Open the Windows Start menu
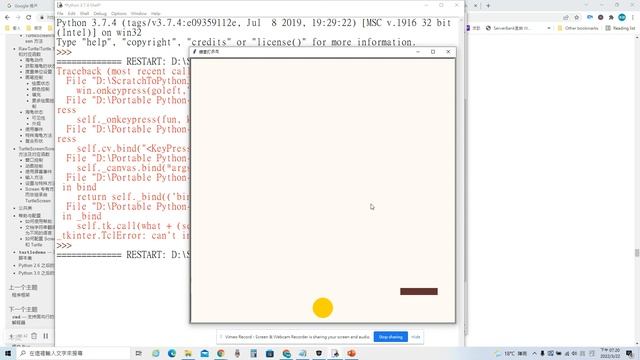 (x=8, y=353)
